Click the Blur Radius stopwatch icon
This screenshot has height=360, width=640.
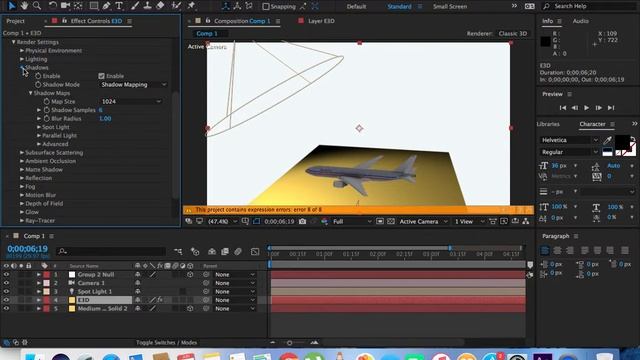click(47, 118)
